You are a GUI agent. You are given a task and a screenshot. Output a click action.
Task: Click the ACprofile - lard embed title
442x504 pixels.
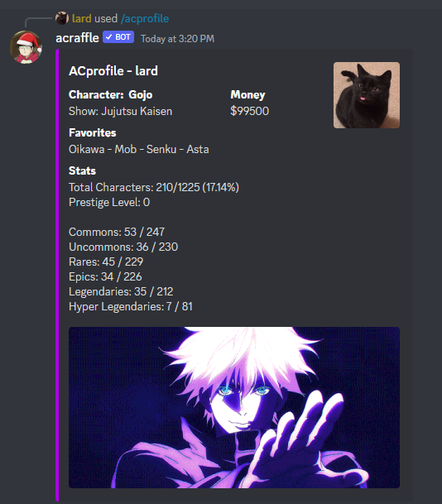tap(113, 71)
